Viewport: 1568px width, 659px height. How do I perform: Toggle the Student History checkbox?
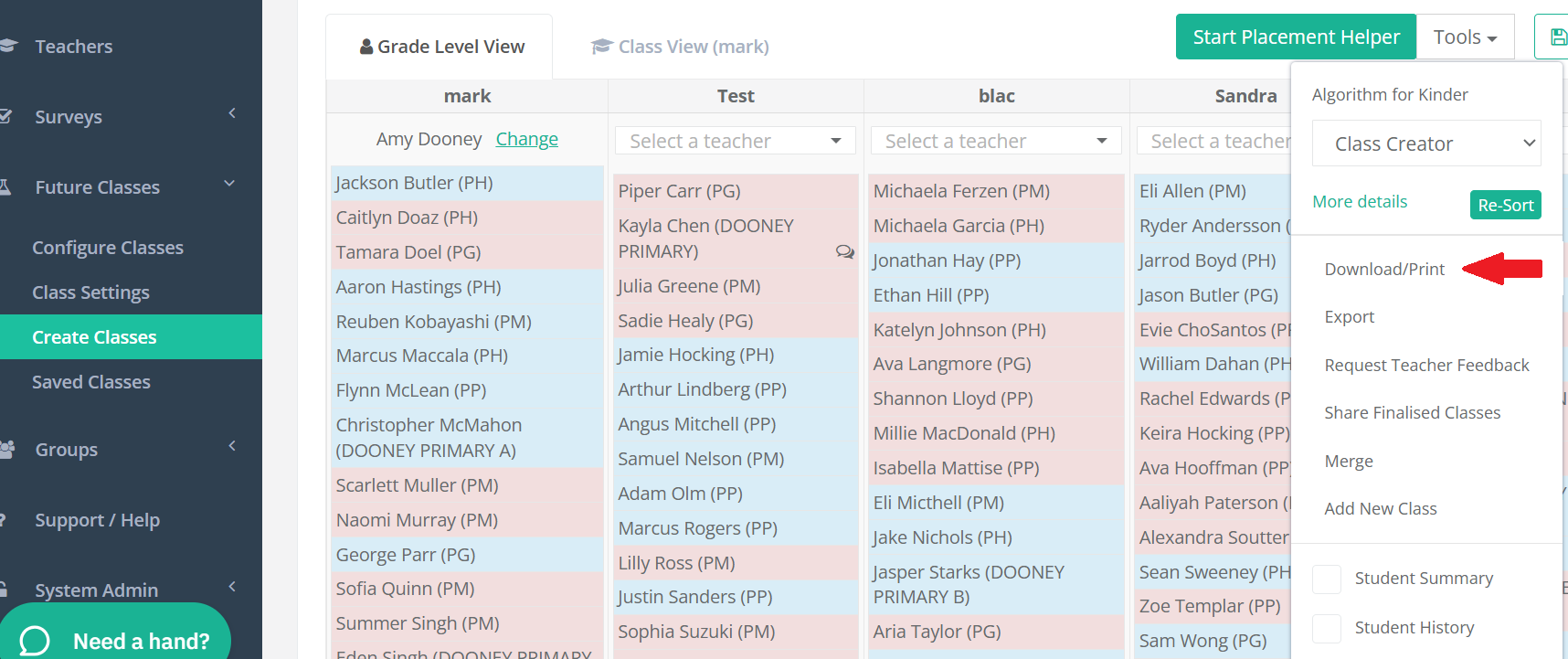coord(1327,628)
